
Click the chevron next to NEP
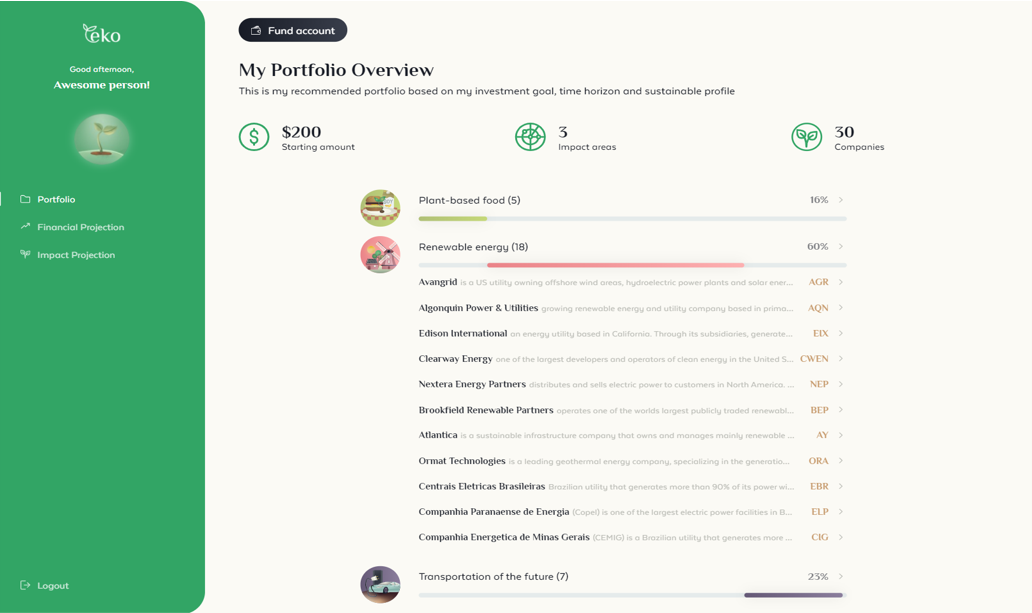841,384
